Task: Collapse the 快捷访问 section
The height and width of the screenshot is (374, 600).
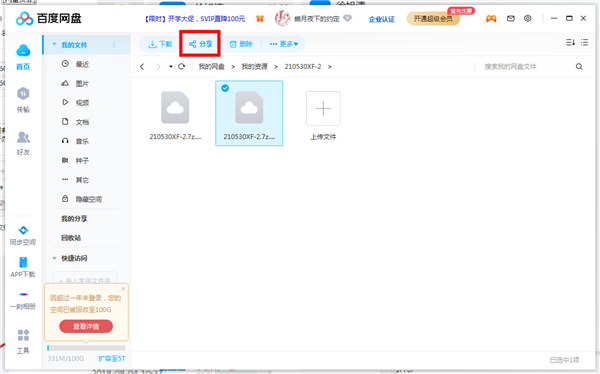Action: click(54, 258)
